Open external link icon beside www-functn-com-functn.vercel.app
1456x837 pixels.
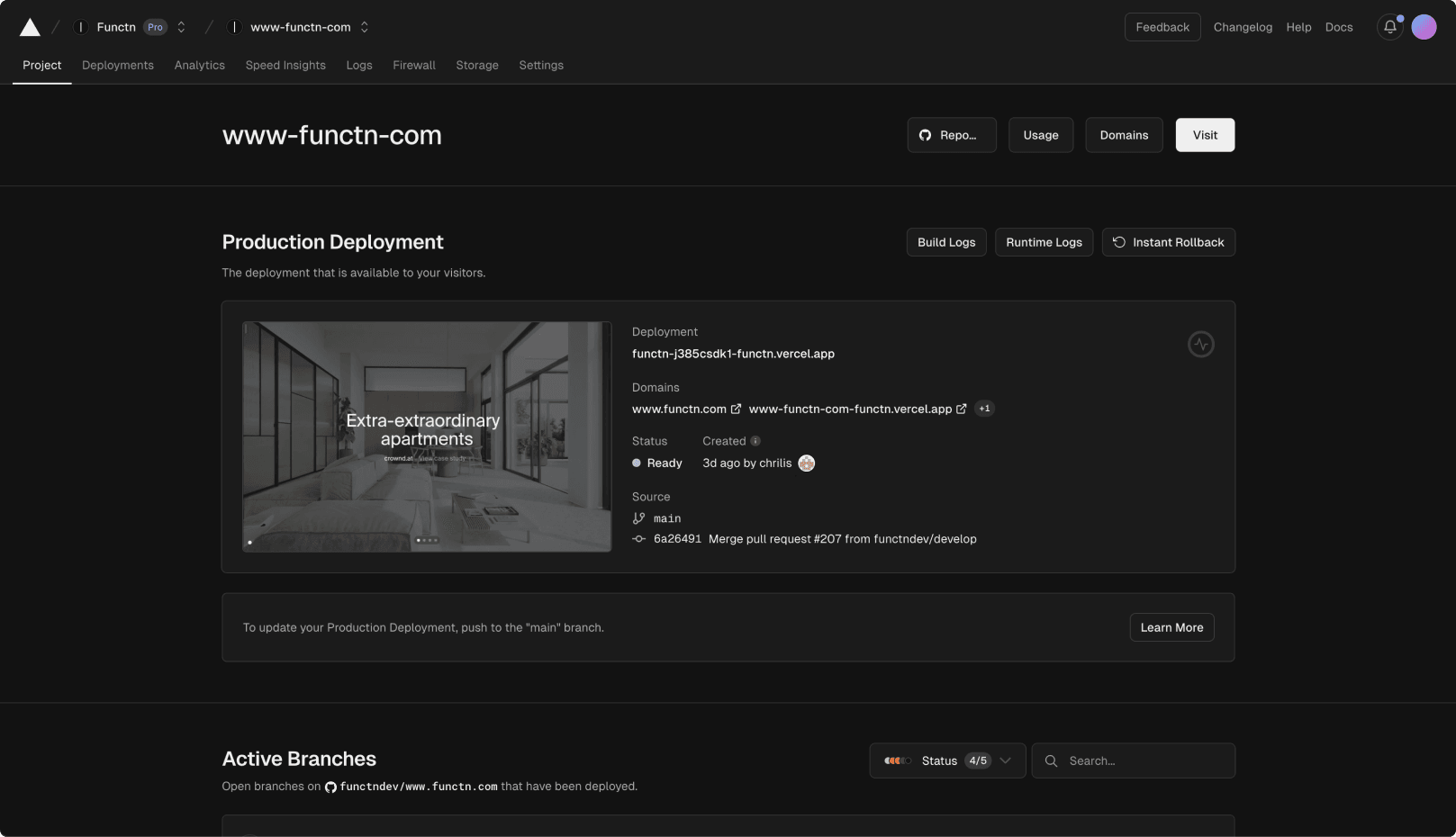pyautogui.click(x=961, y=409)
